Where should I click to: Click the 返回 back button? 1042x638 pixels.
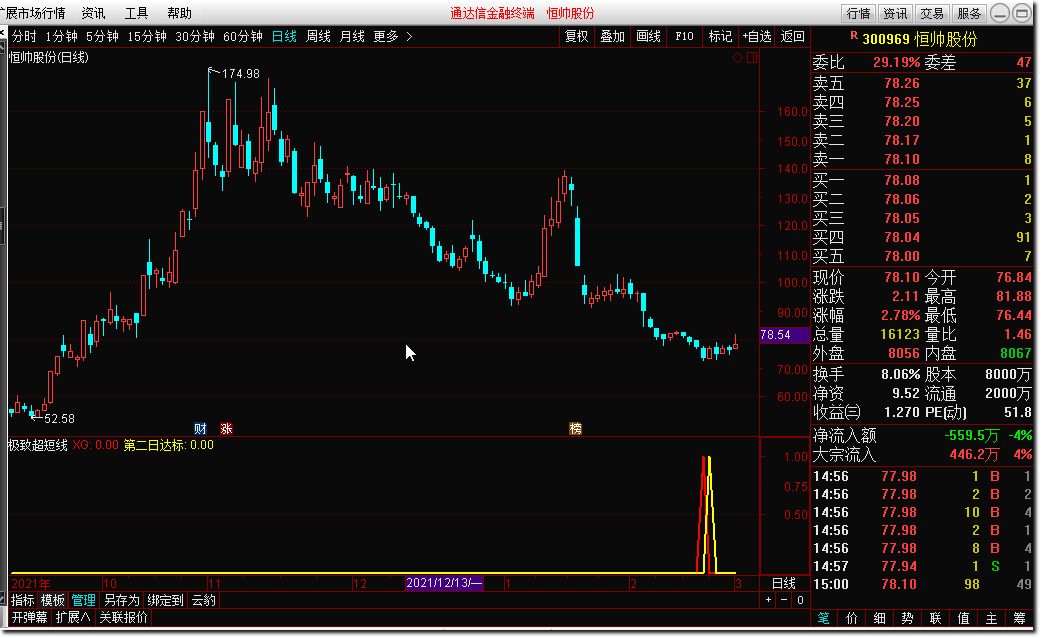(x=792, y=37)
